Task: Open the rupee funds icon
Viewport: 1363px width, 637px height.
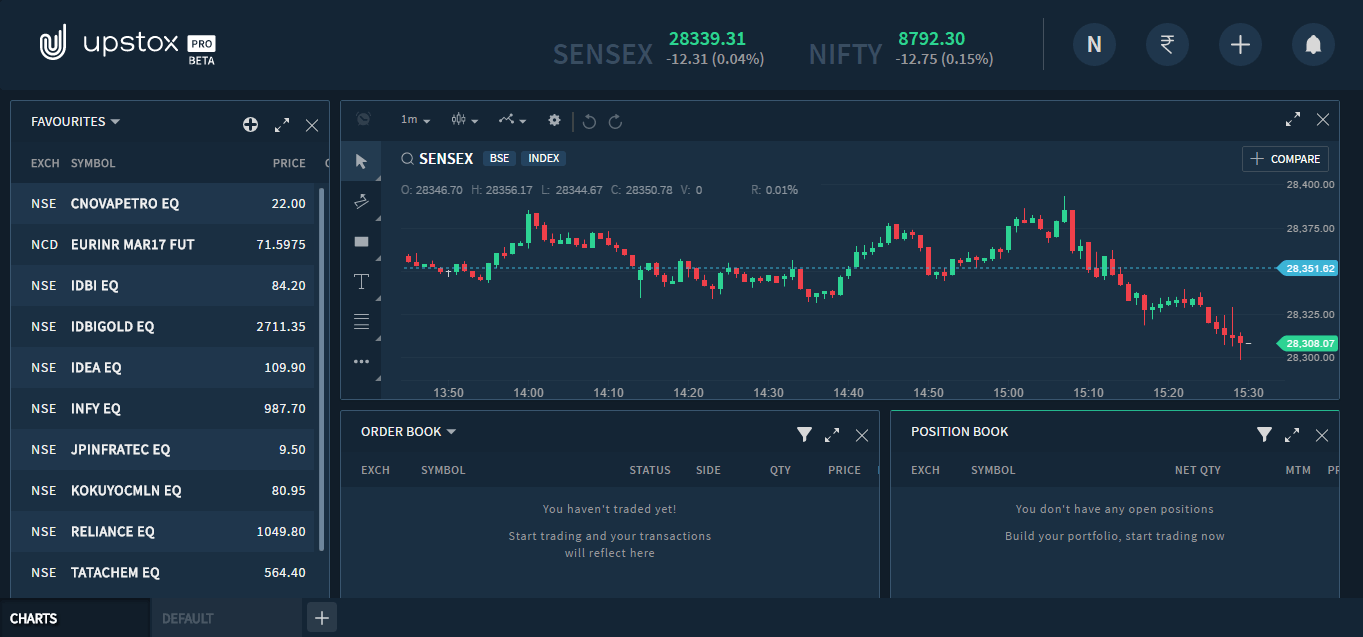Action: point(1167,45)
